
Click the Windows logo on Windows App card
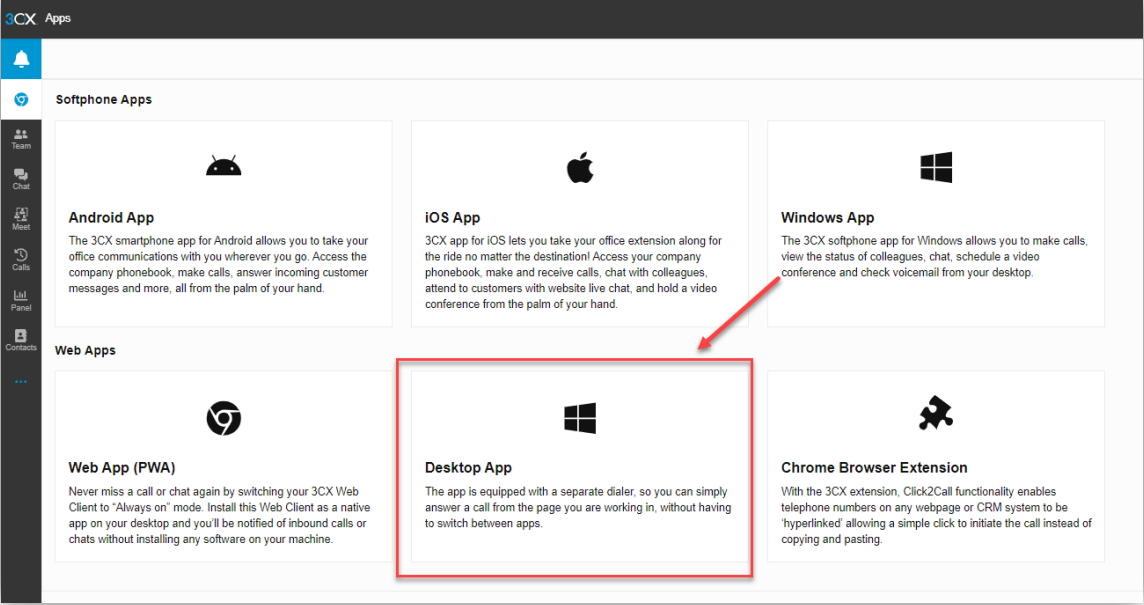[936, 167]
